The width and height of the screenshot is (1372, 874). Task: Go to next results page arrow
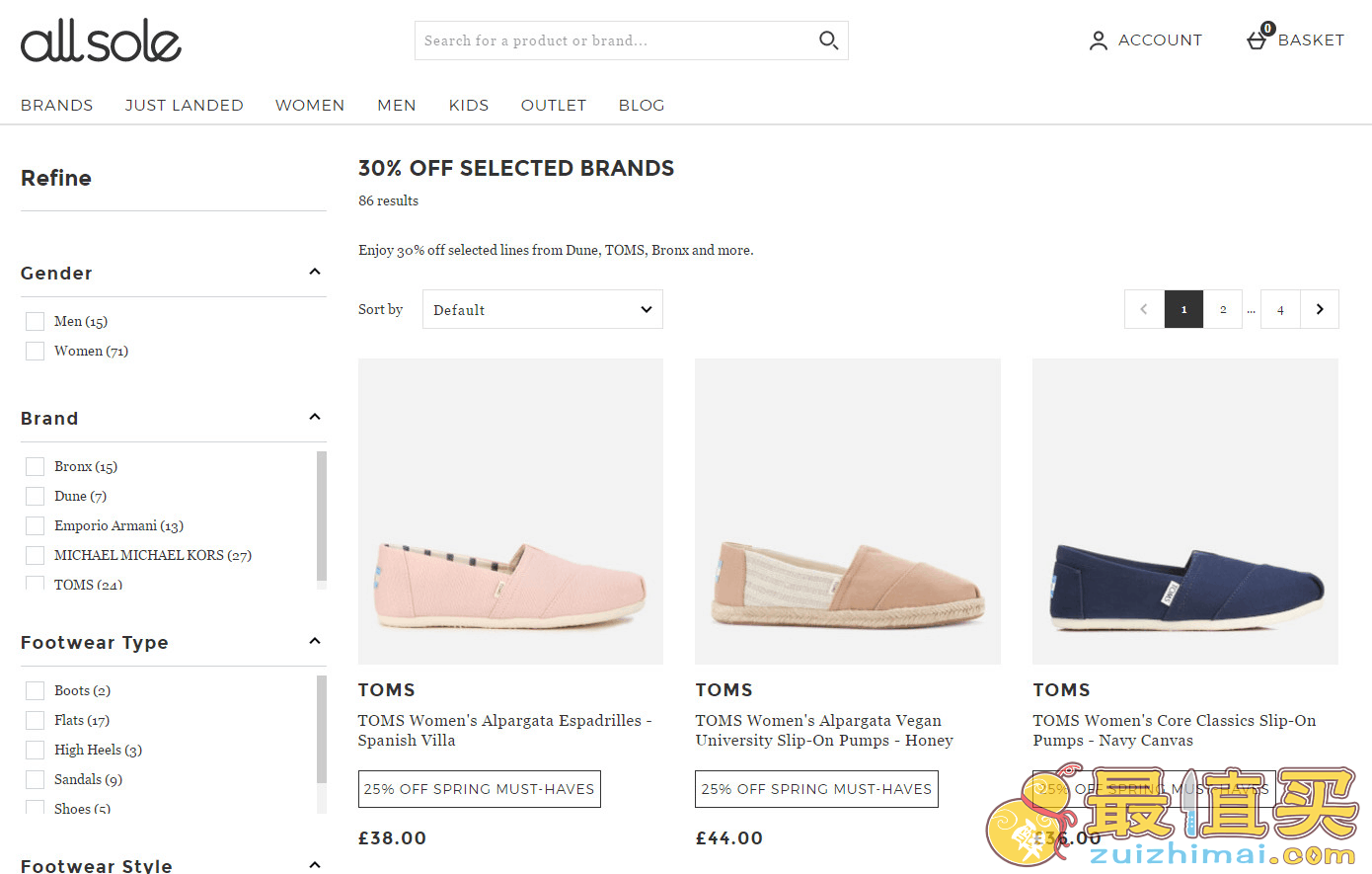pyautogui.click(x=1320, y=309)
